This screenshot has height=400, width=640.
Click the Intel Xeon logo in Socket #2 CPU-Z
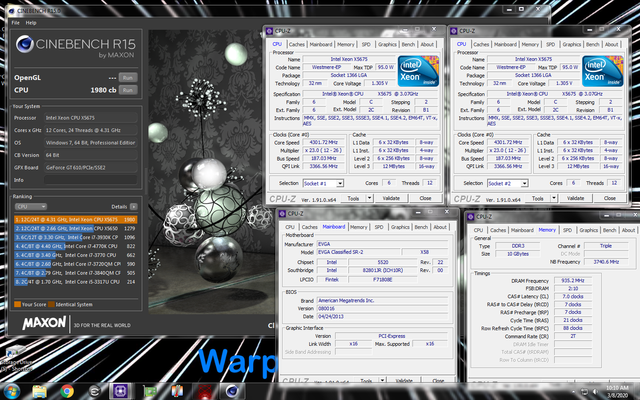pyautogui.click(x=602, y=71)
